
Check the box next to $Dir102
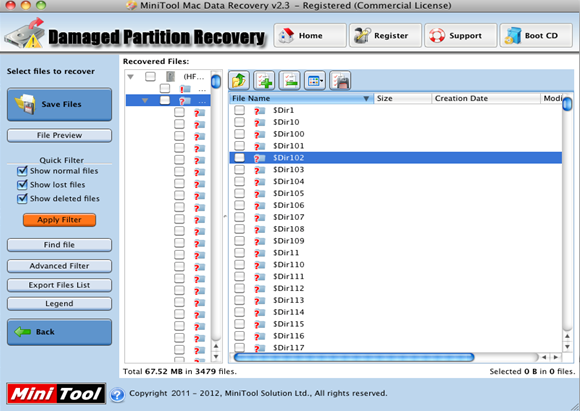239,158
